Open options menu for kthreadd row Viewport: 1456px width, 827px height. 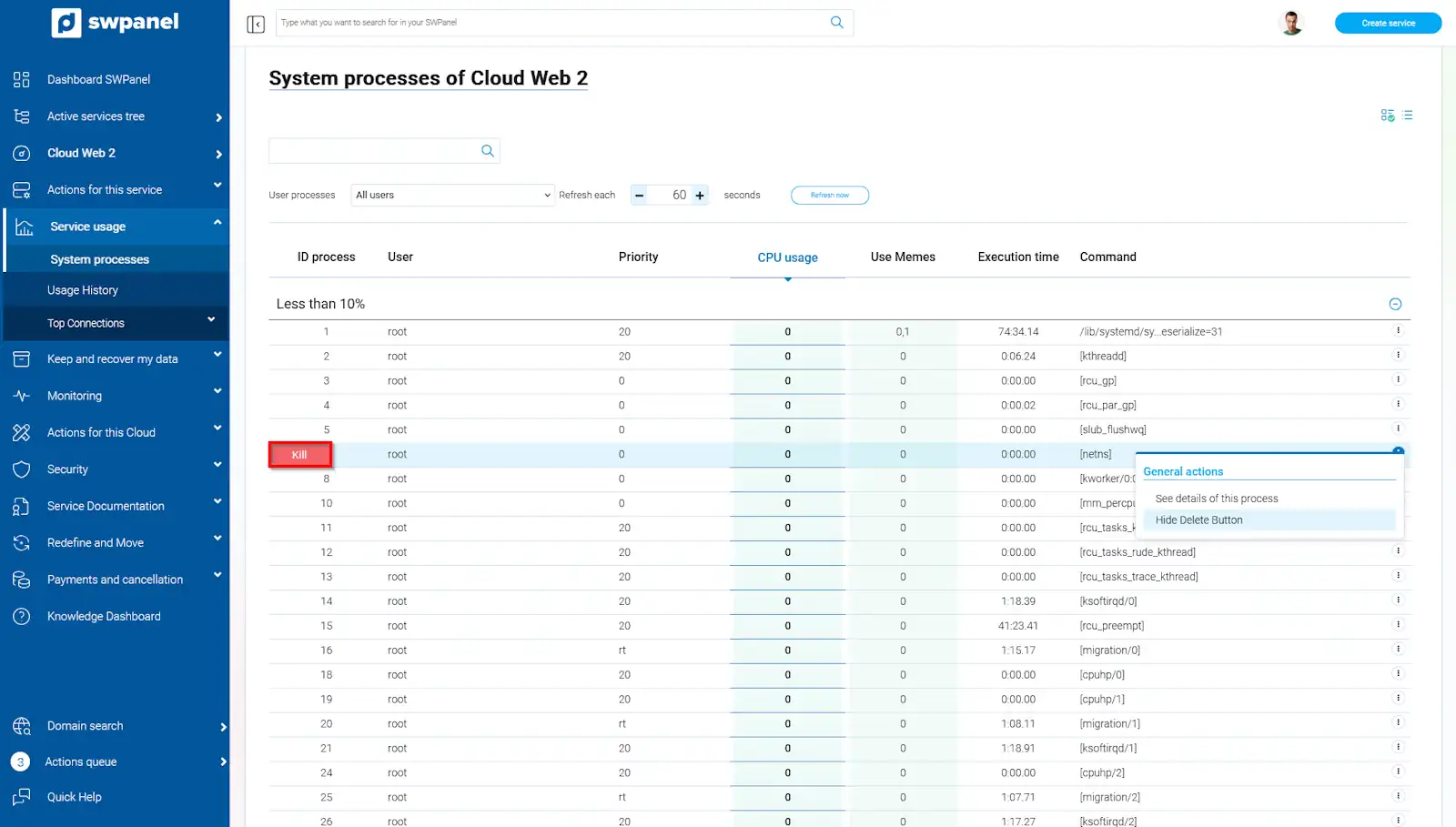1398,355
